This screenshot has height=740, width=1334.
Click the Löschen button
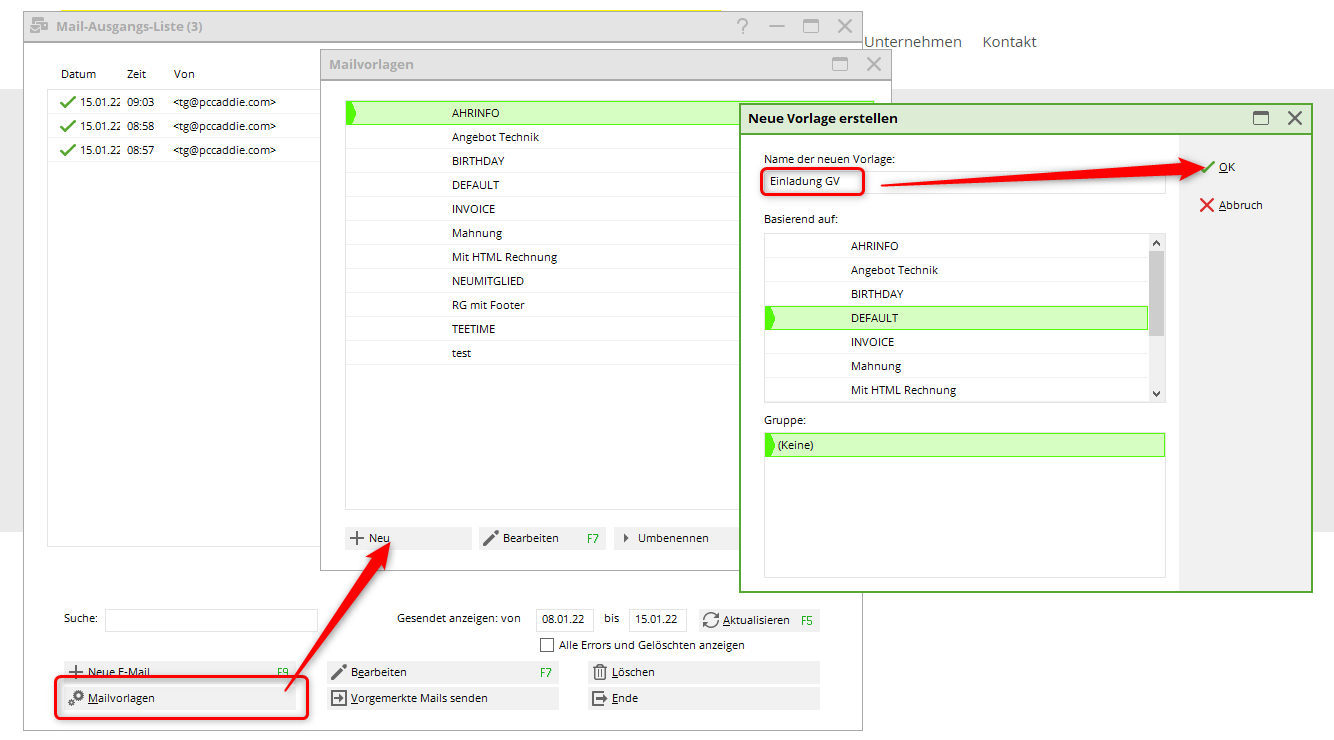click(x=704, y=672)
